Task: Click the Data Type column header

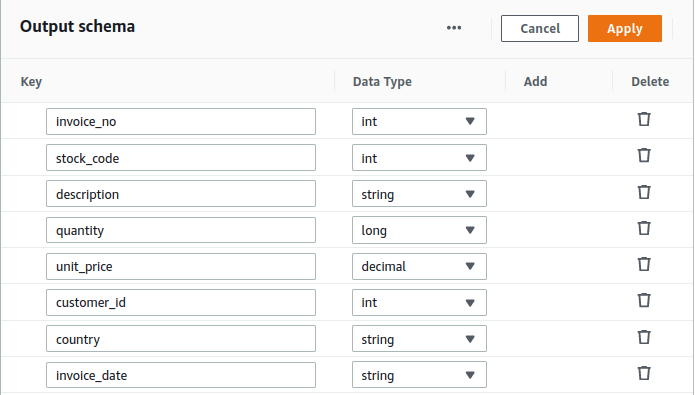Action: click(x=382, y=82)
